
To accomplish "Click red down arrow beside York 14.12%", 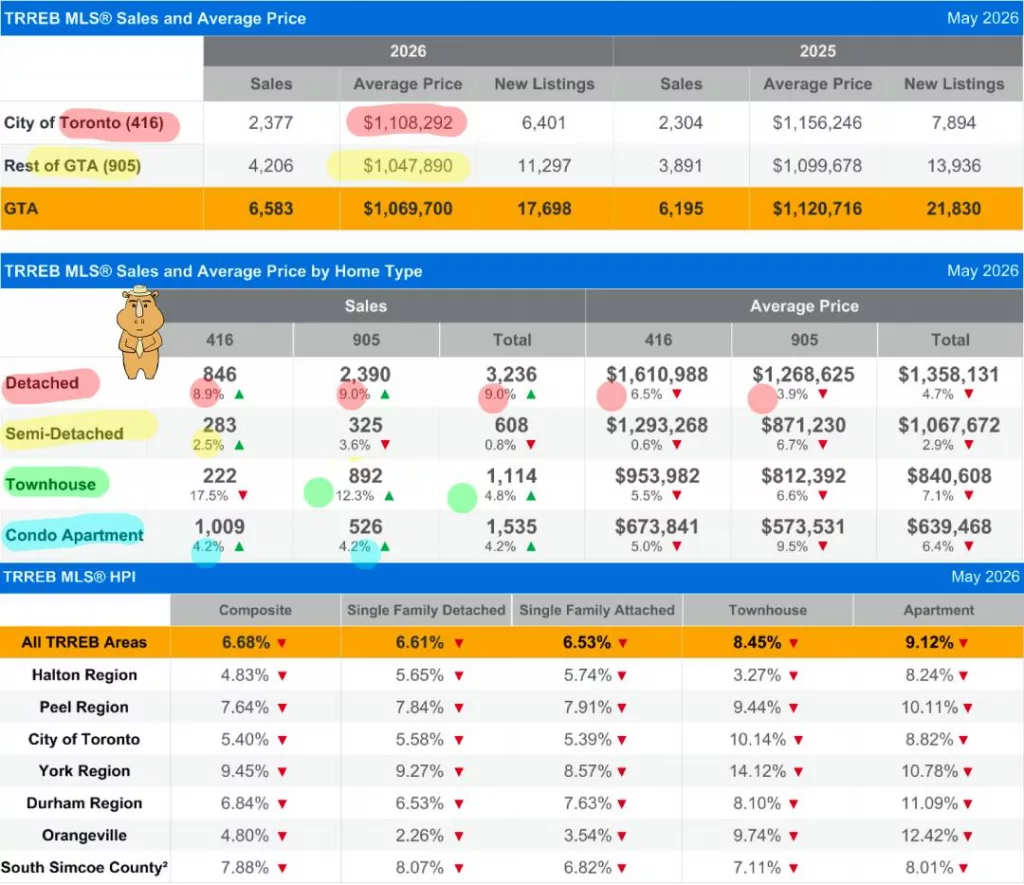I will tap(798, 772).
